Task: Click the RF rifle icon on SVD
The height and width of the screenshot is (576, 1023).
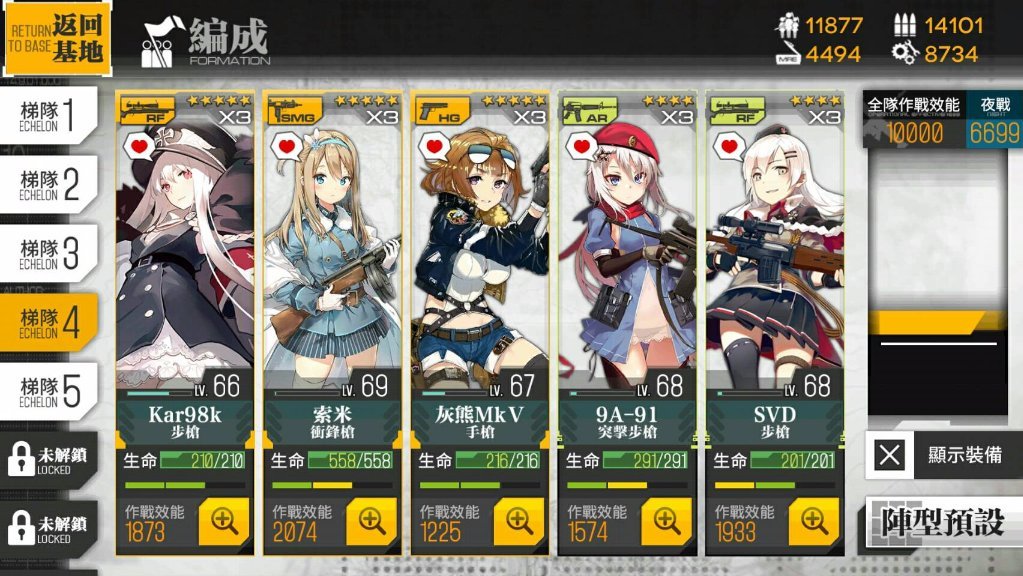Action: click(x=737, y=111)
